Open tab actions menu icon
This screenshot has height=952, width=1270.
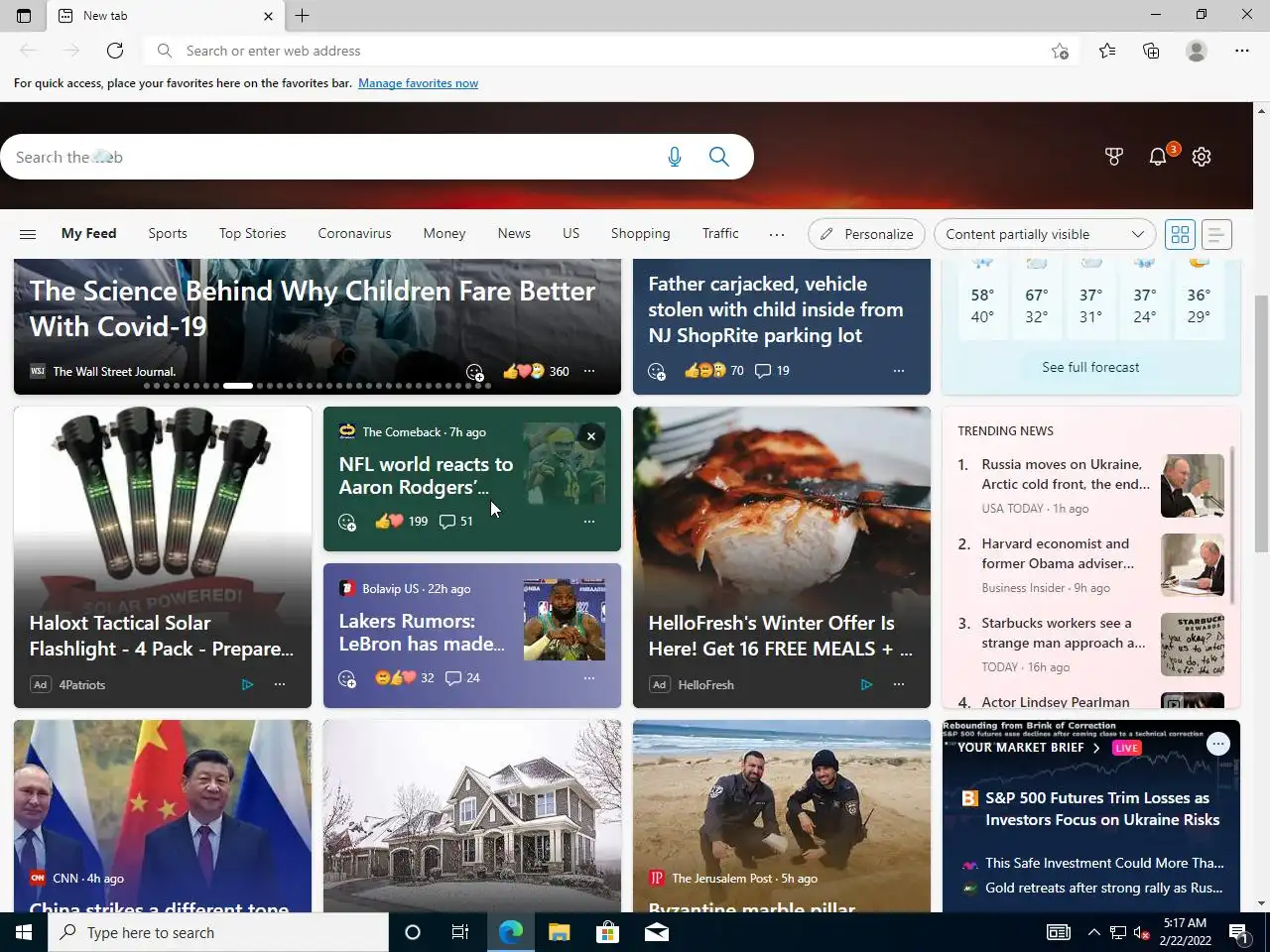[24, 16]
